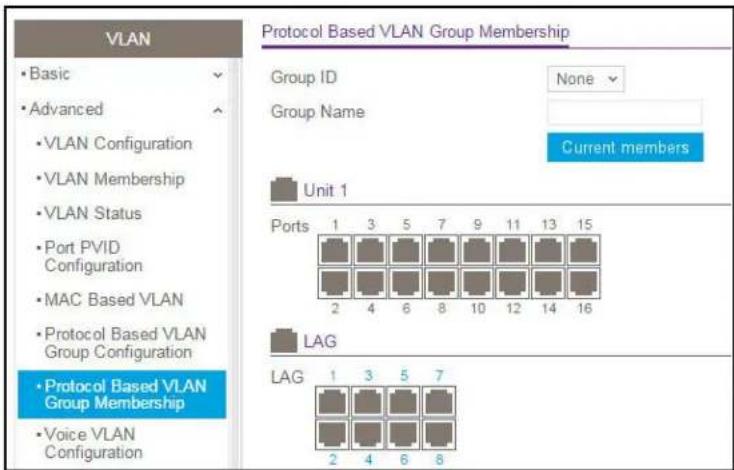Select port 5 in Unit 1
Image resolution: width=734 pixels, height=470 pixels.
tap(406, 250)
